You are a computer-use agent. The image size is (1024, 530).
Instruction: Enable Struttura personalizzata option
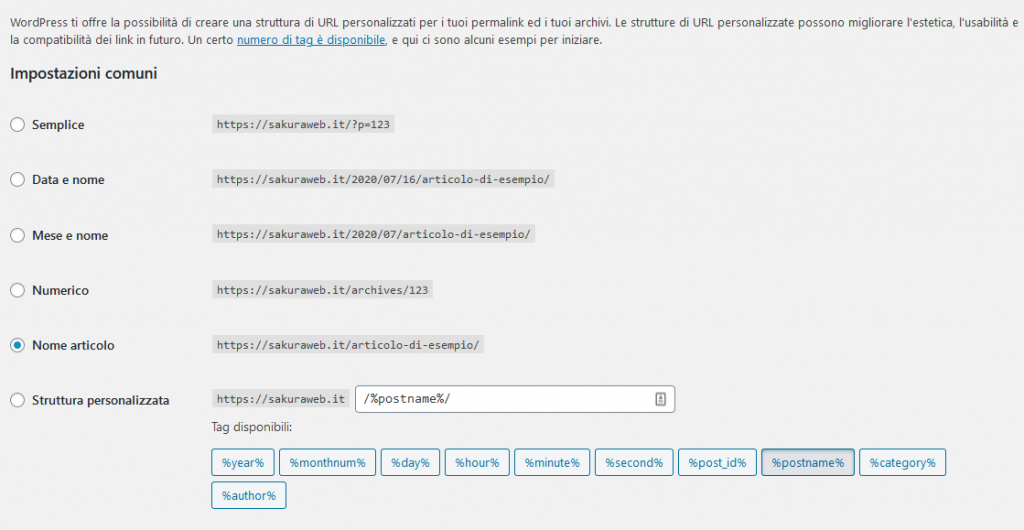(18, 400)
